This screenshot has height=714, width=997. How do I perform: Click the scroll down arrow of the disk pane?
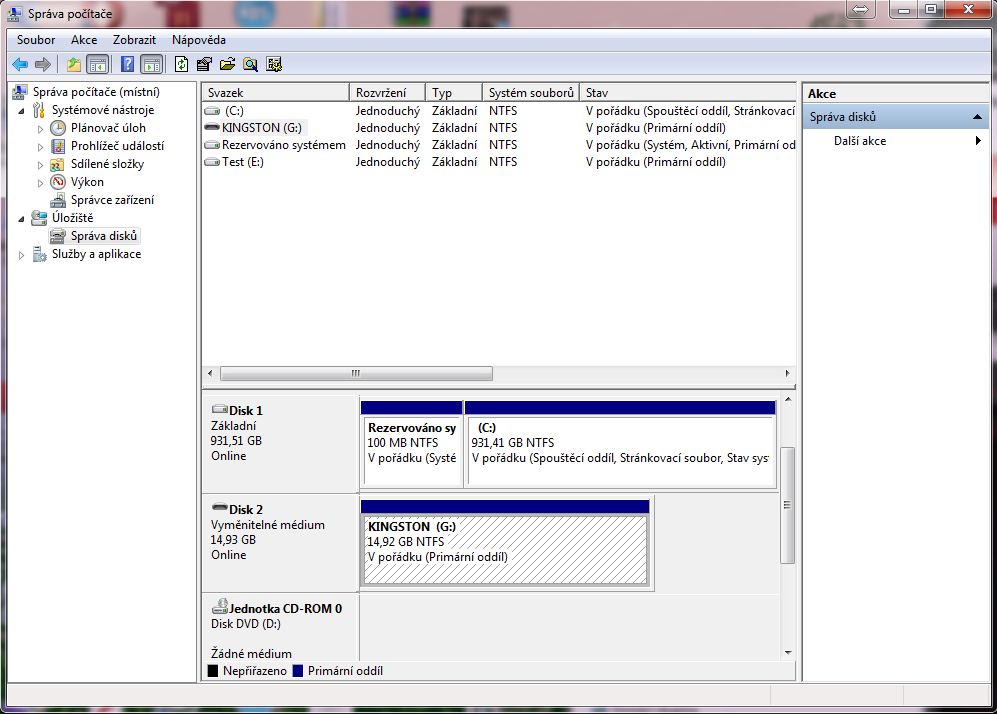(x=788, y=652)
